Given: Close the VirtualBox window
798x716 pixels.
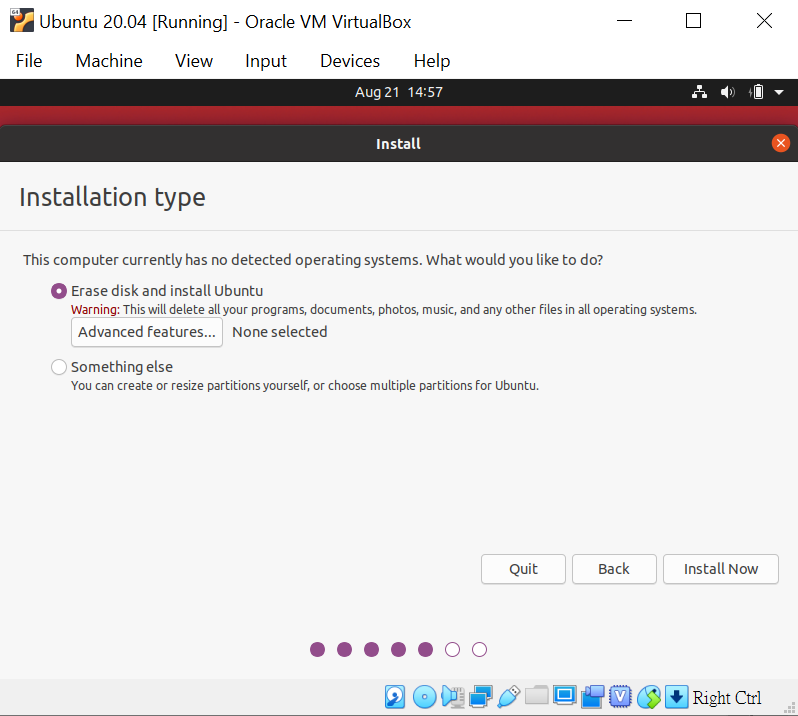Looking at the screenshot, I should pos(764,21).
